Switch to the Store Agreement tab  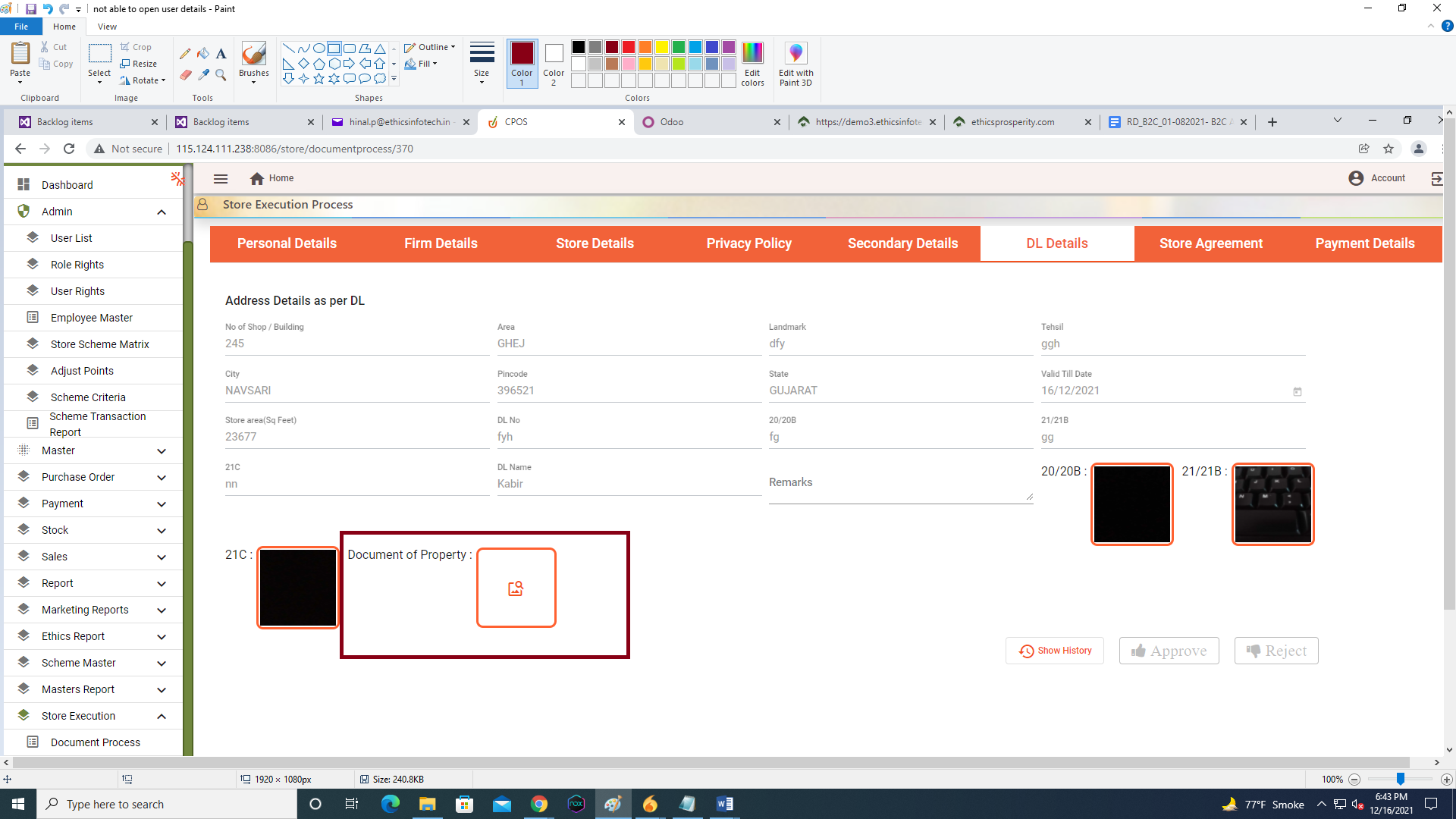1210,243
